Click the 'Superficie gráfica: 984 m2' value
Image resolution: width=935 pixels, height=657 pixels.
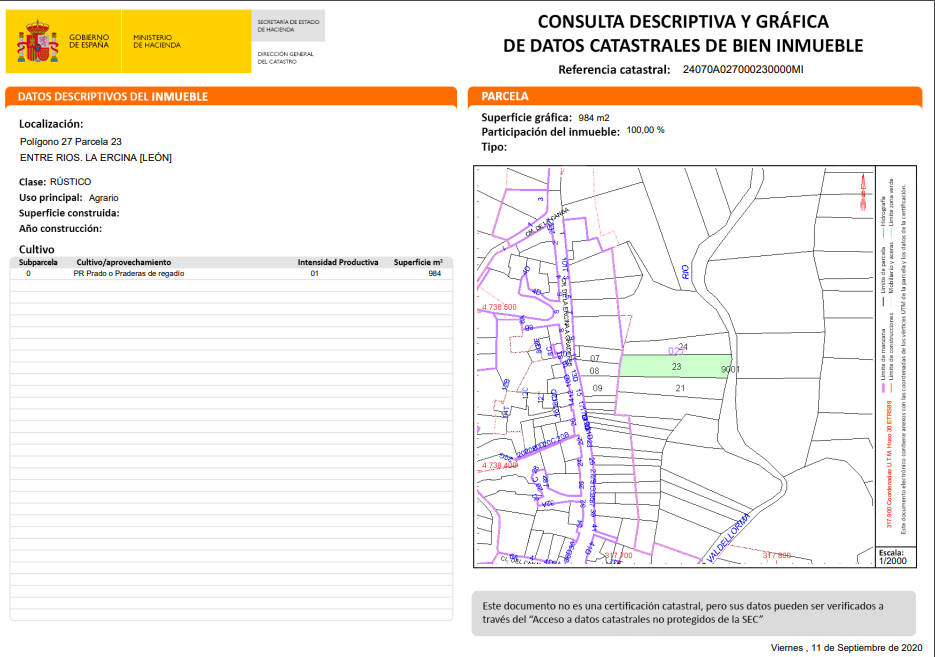coord(594,117)
